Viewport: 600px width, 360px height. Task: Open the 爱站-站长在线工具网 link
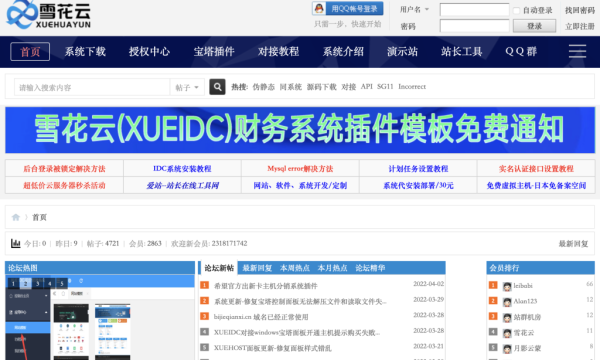pos(182,186)
